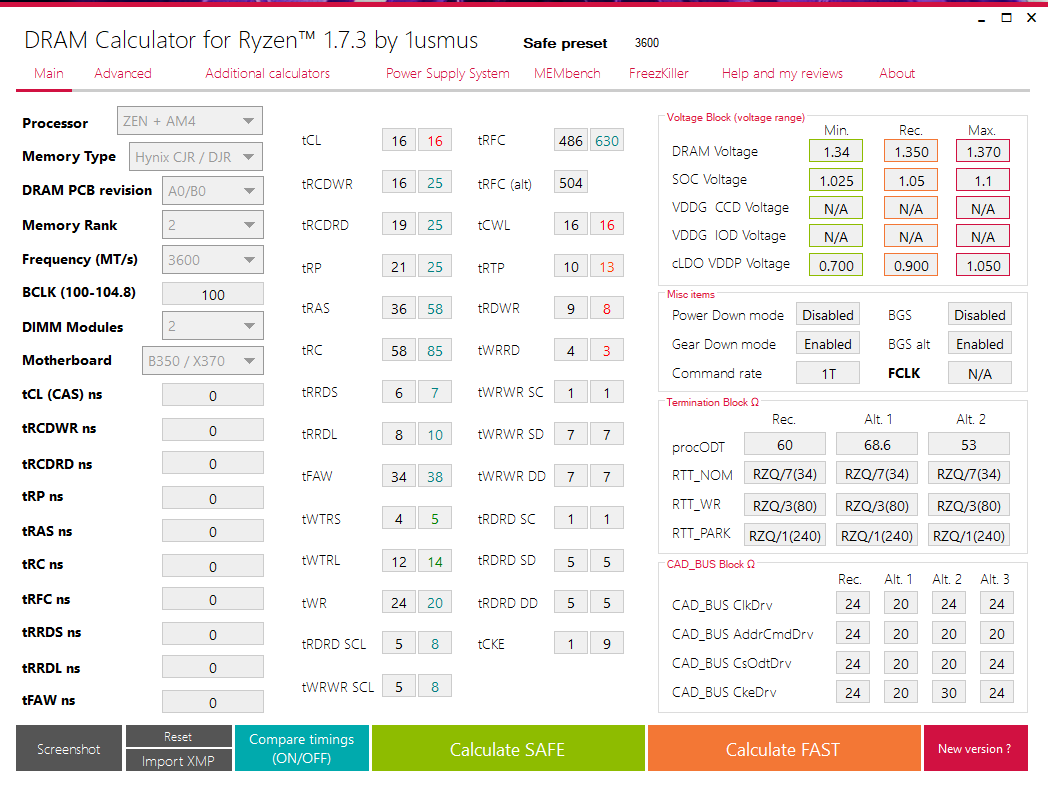Screen dimensions: 1048x789
Task: Select the tRFC value 486
Action: tap(571, 140)
